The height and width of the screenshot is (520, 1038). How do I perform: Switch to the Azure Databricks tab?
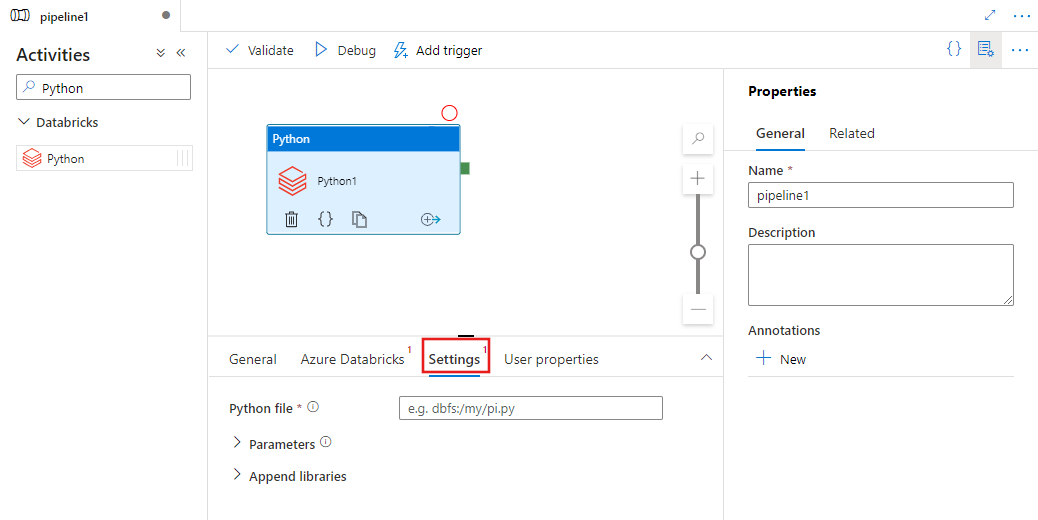tap(352, 359)
